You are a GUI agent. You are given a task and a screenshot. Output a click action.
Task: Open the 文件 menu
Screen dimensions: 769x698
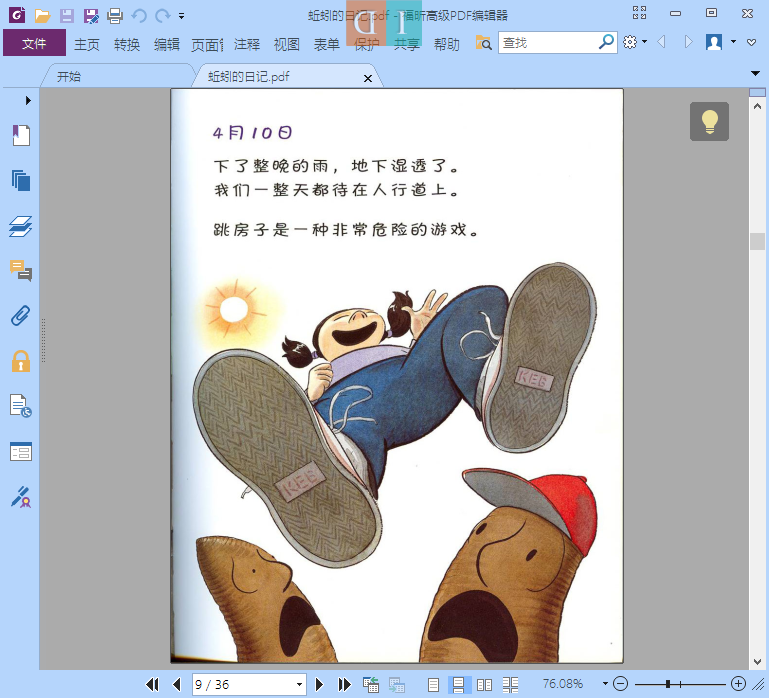34,43
